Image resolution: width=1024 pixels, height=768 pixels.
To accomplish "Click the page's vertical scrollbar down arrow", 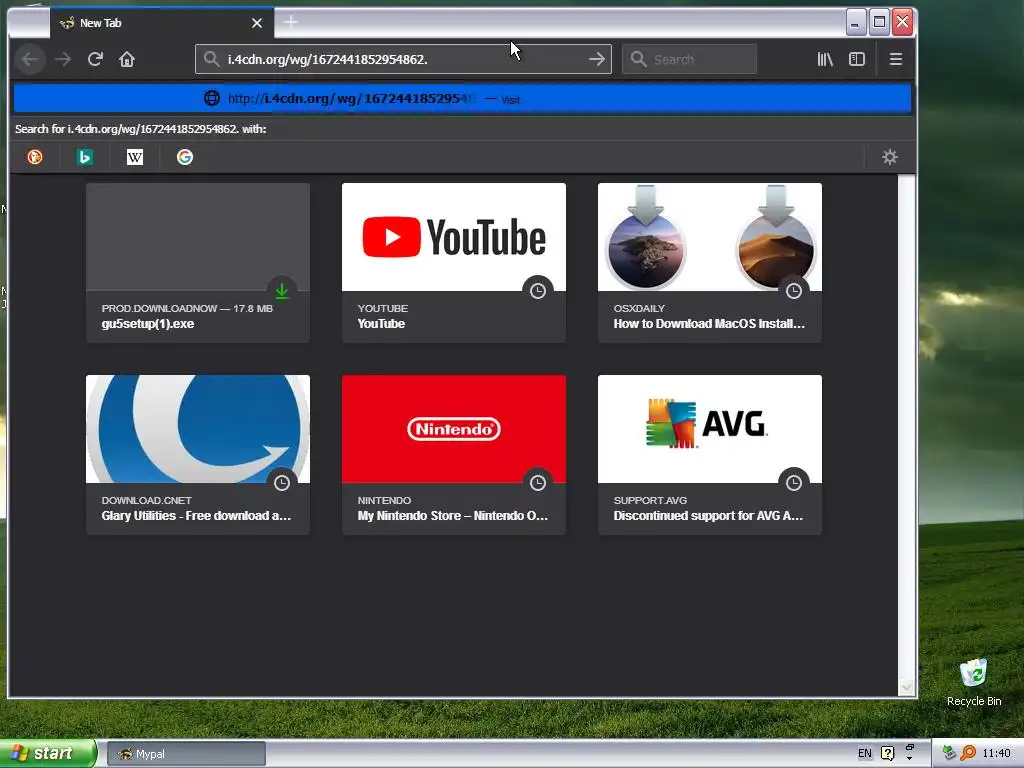I will [906, 687].
